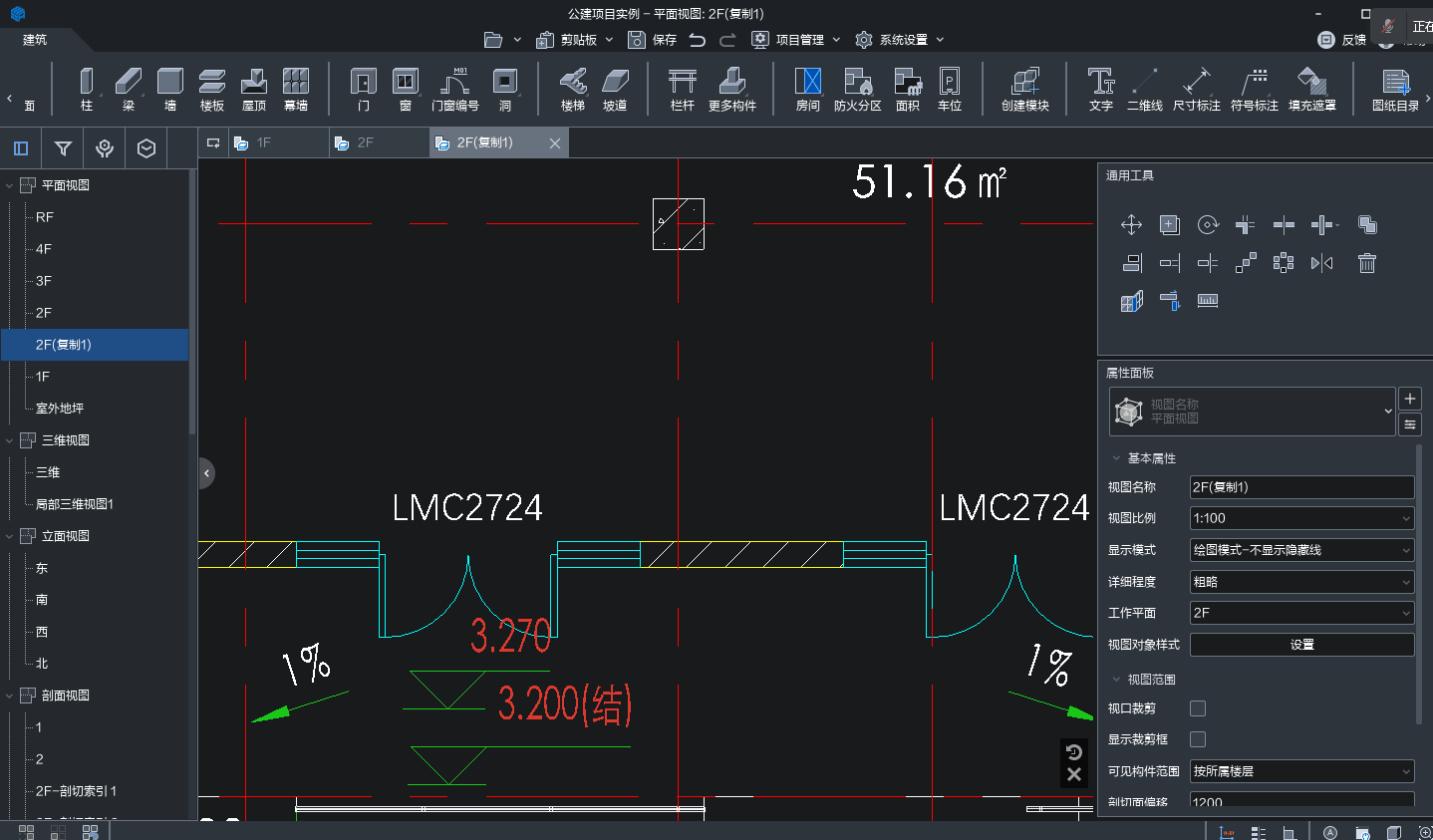Open the 显示模式 dropdown
The height and width of the screenshot is (840, 1433).
coord(1301,550)
